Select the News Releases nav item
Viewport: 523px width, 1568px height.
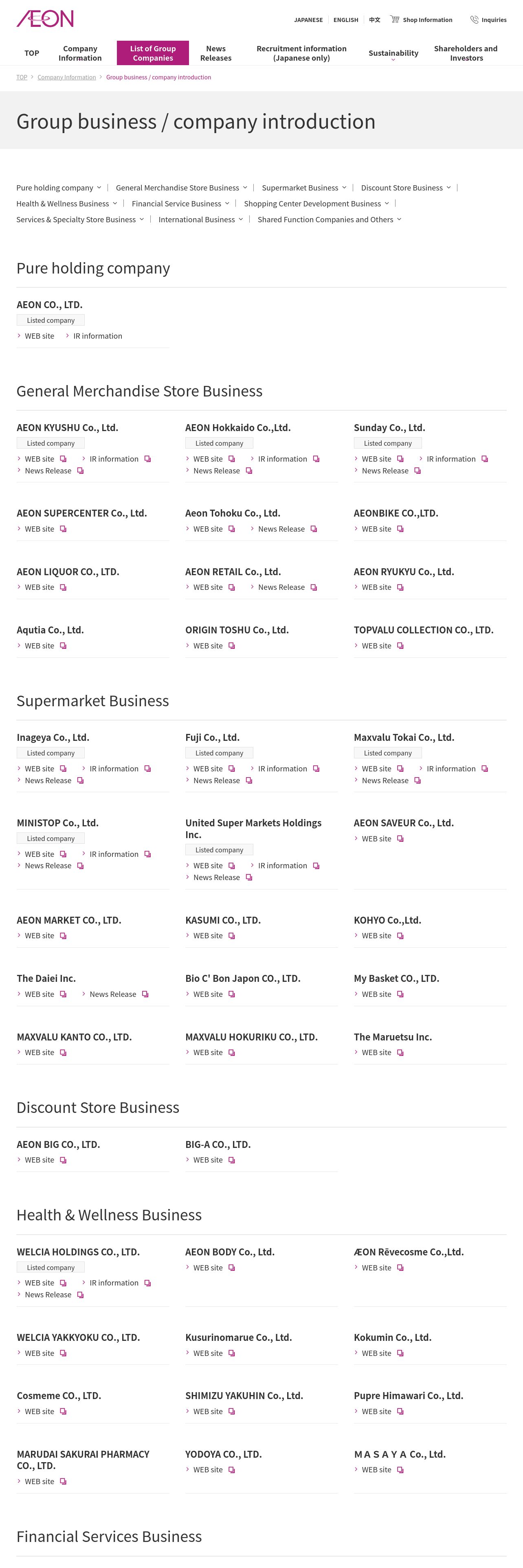point(215,53)
